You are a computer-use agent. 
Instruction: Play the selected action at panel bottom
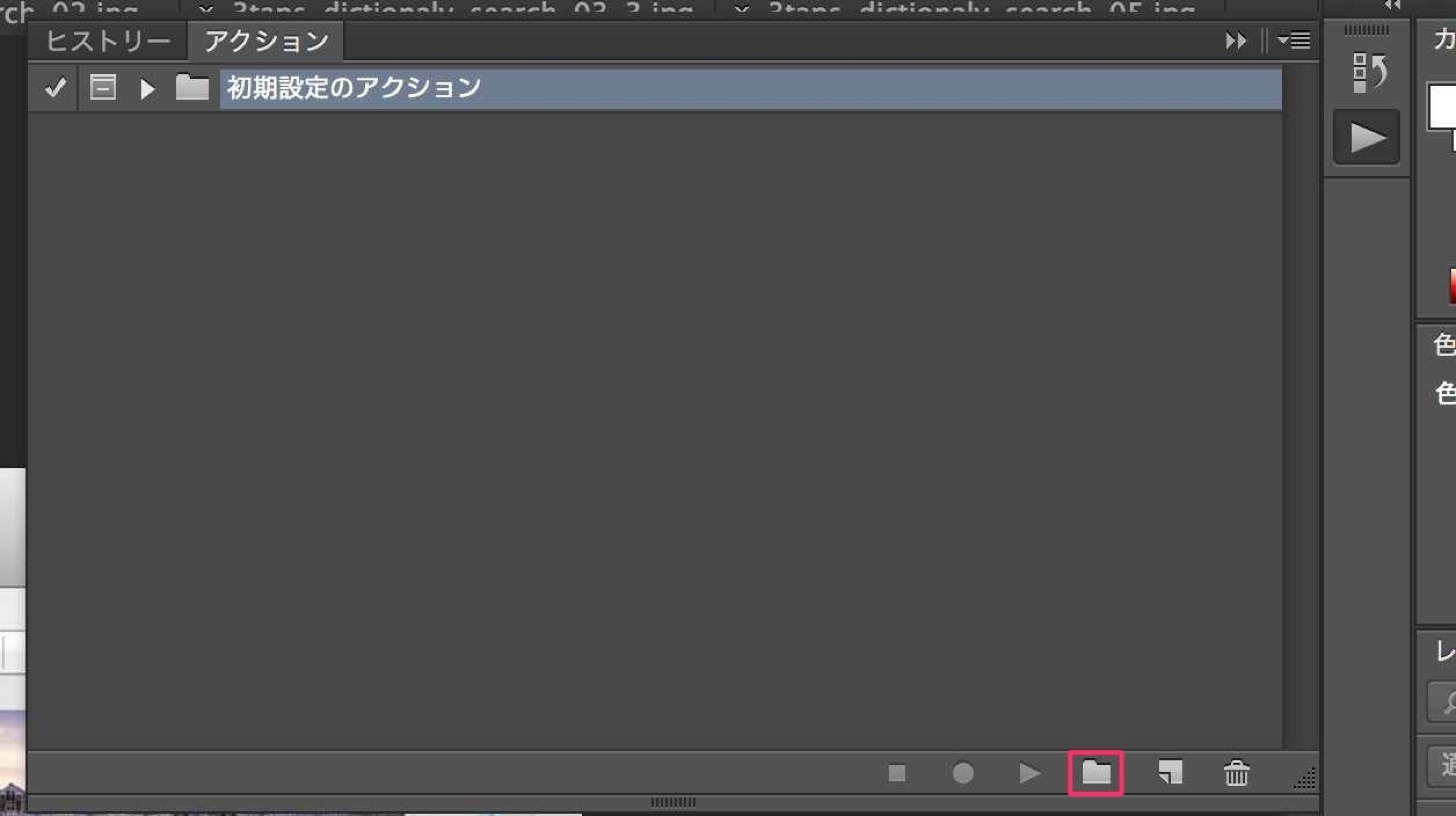[1030, 773]
